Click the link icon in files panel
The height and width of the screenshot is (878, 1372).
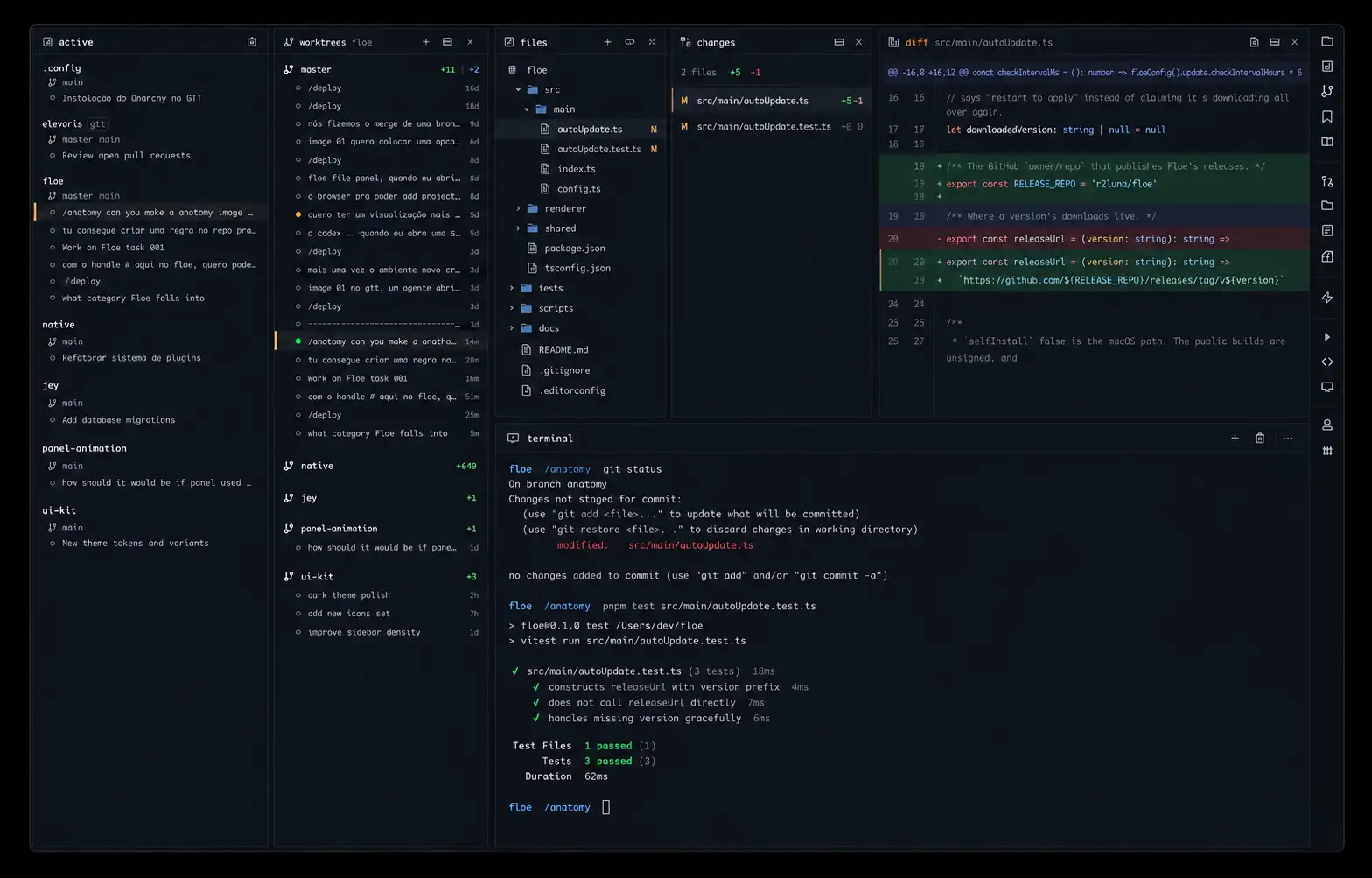click(x=629, y=42)
